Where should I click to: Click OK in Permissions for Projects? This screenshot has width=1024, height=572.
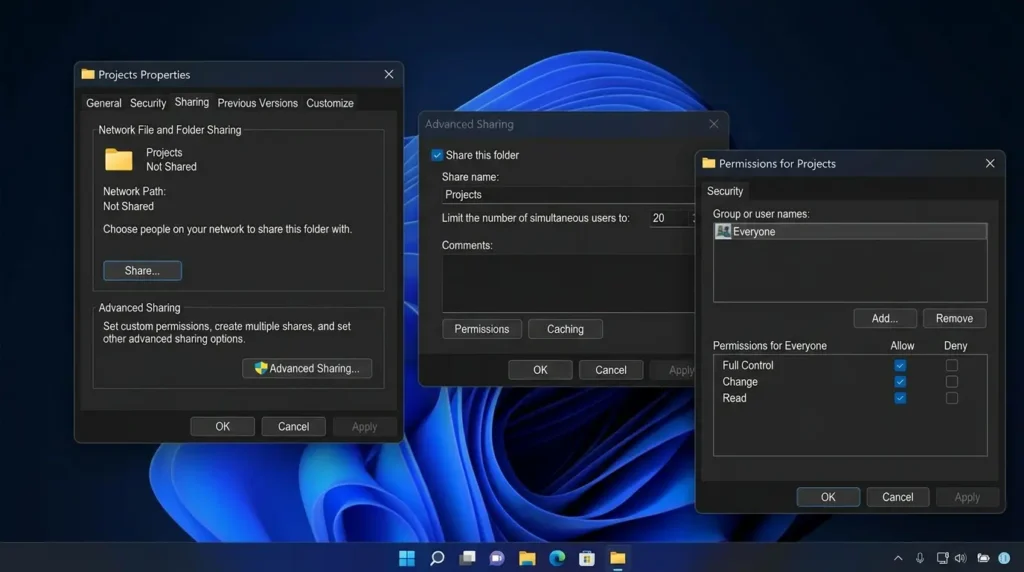828,497
